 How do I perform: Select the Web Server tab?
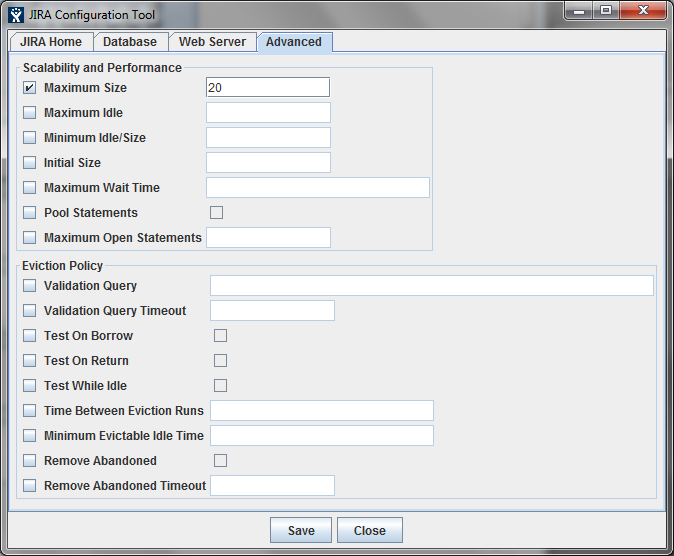212,42
